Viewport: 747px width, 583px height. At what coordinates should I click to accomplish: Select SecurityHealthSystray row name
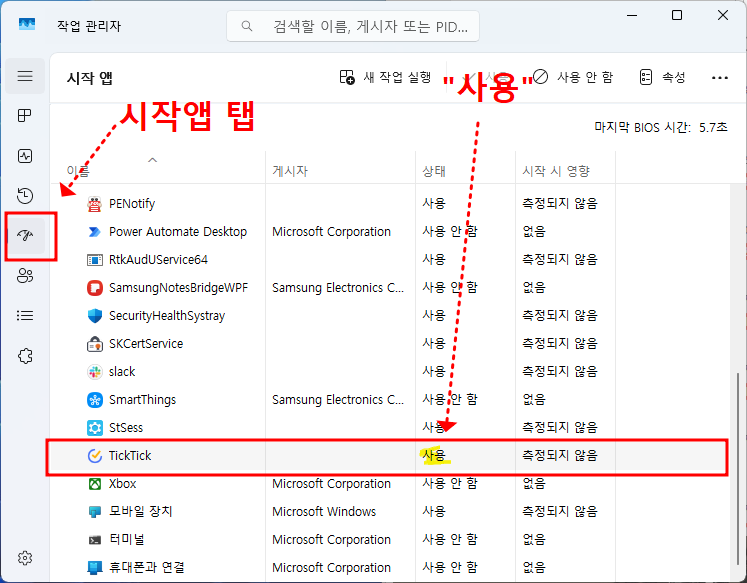coord(167,316)
